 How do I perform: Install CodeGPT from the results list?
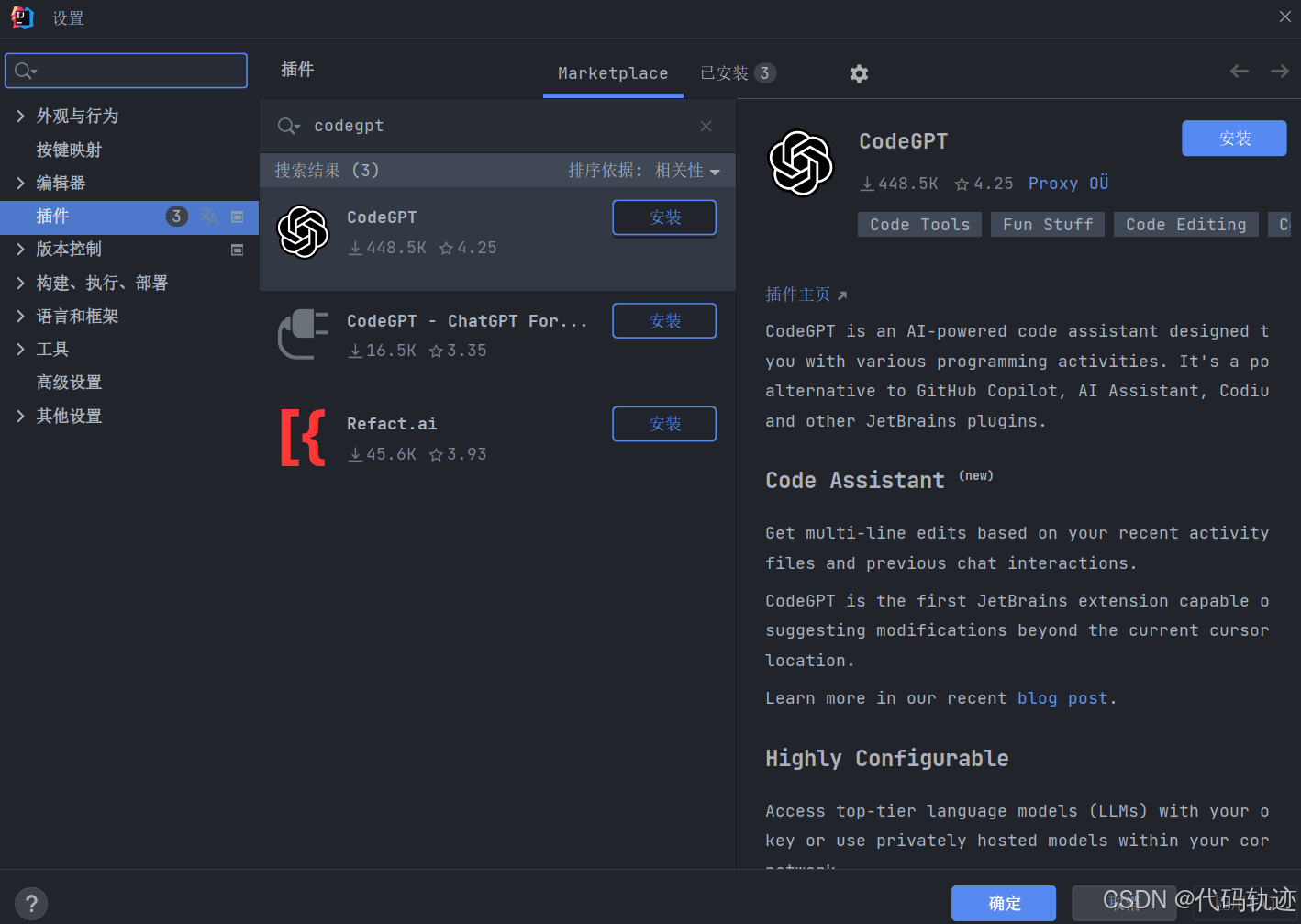coord(664,217)
